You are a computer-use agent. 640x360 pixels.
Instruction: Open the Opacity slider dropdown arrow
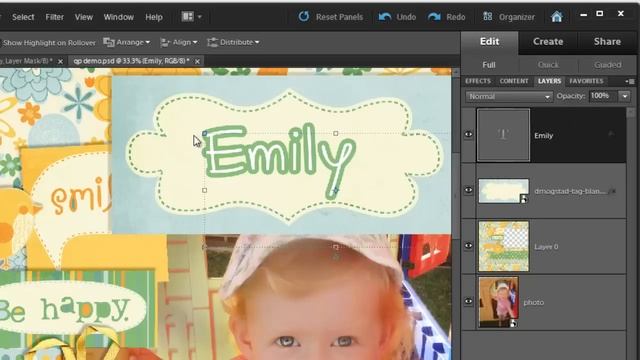[625, 96]
